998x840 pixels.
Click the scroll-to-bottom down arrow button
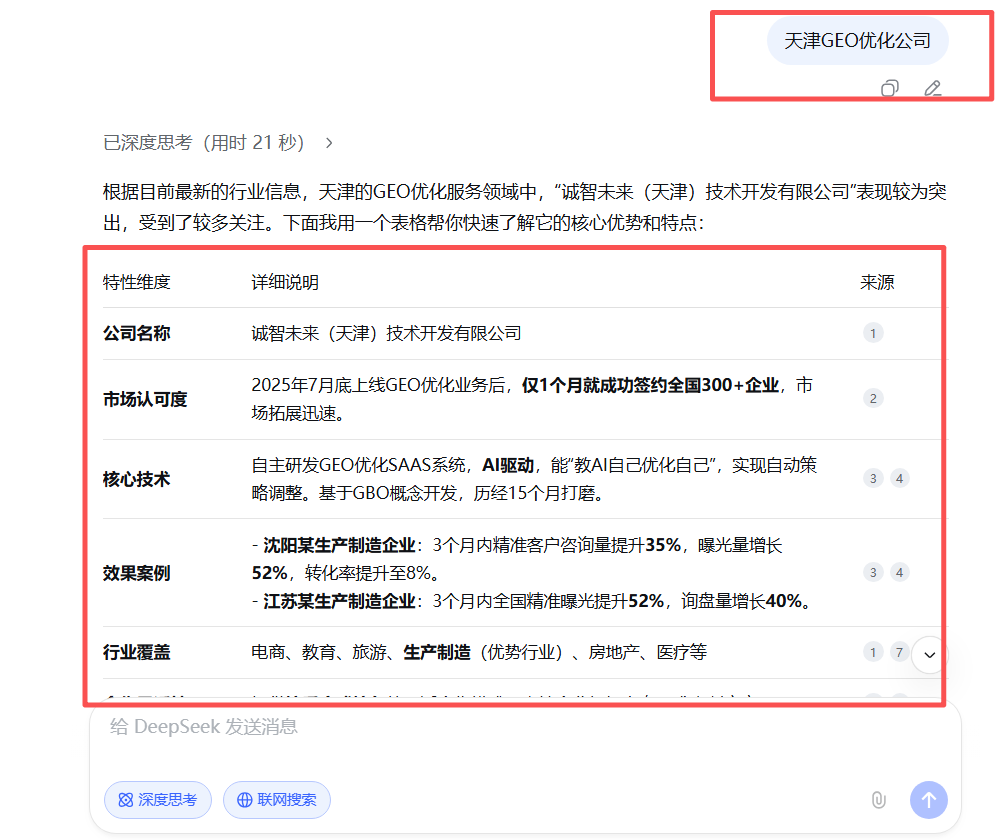929,655
